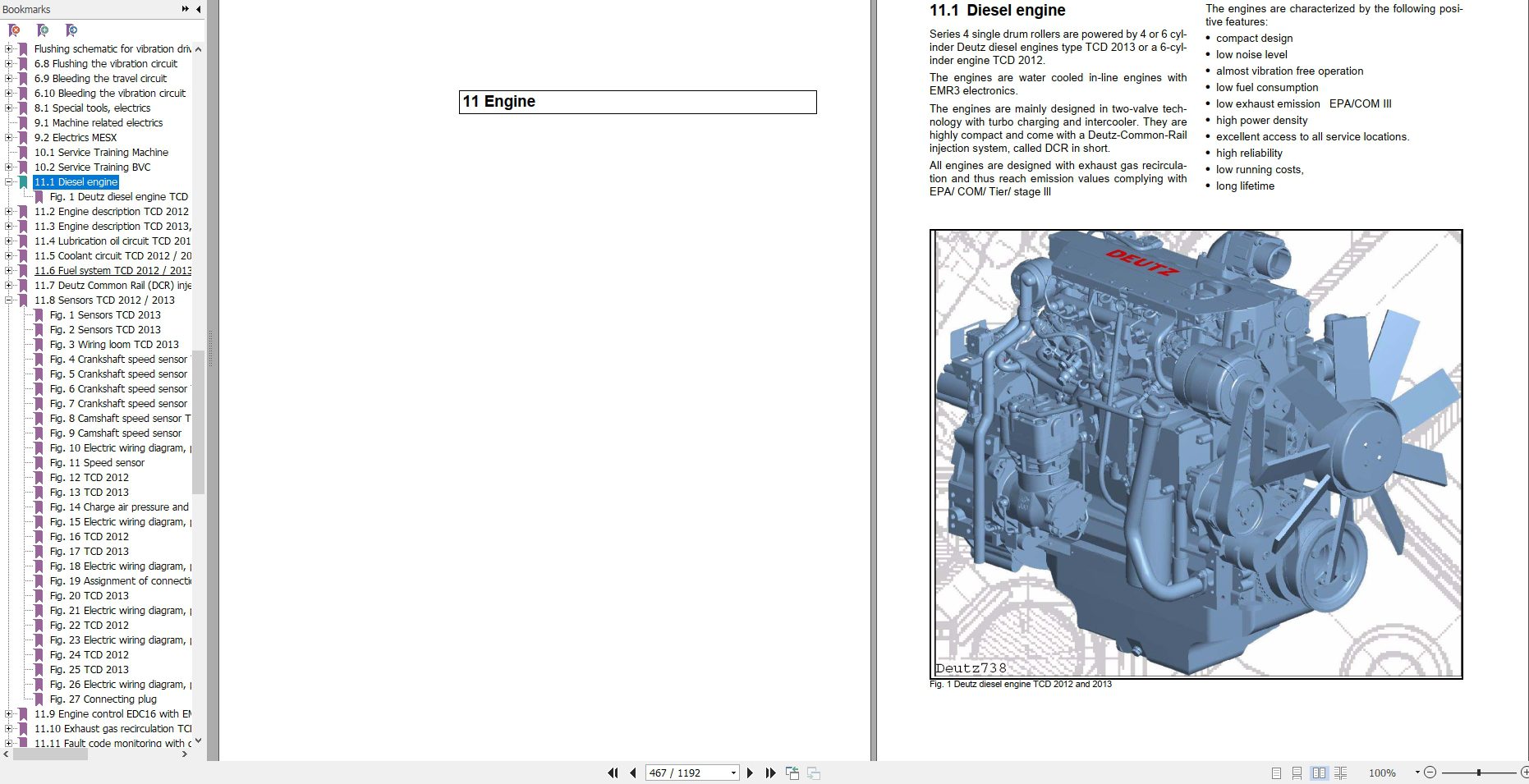Expand the 11.9 Engine control EDC16 bookmark

click(8, 714)
